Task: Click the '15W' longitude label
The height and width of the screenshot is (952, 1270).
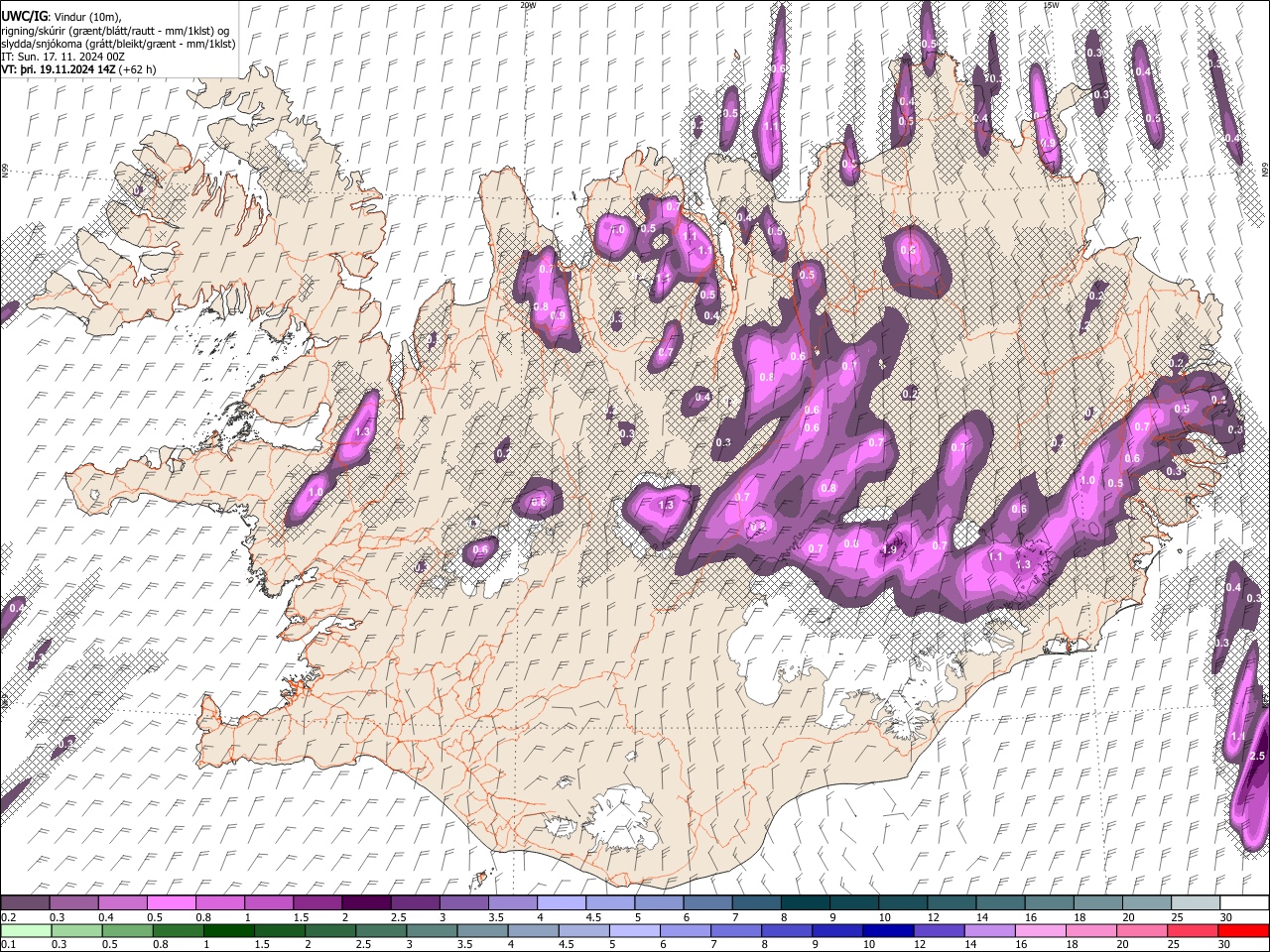Action: (x=1051, y=5)
